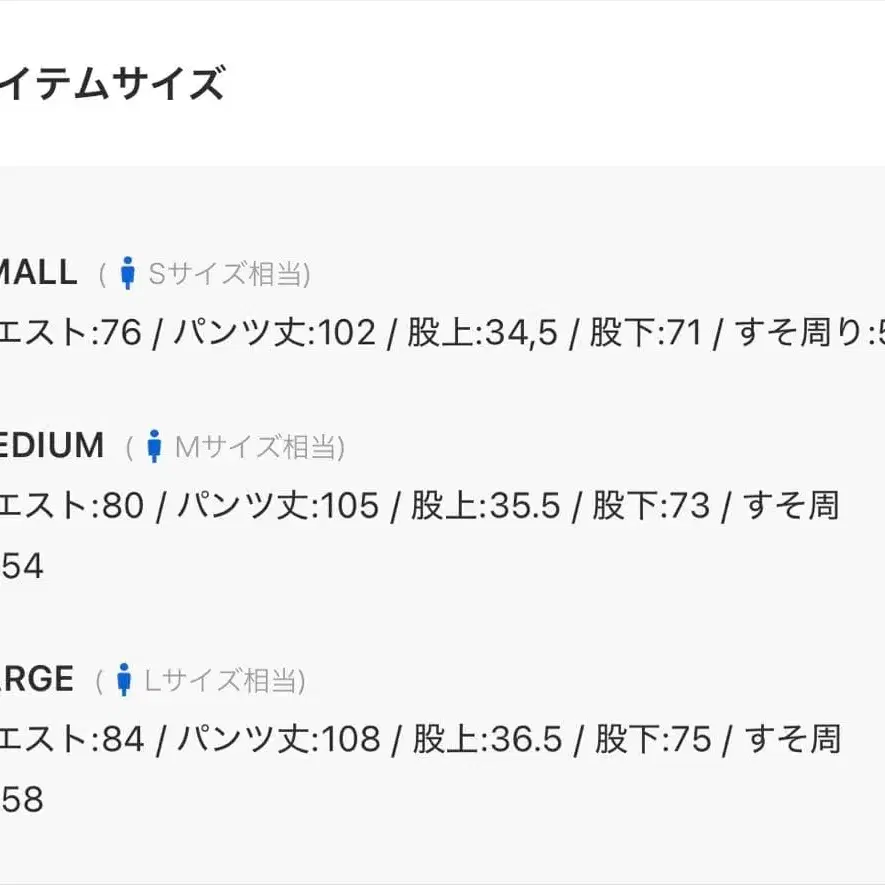Click the MEDIUM パンツ丈:105 measurement
This screenshot has height=885, width=885.
pyautogui.click(x=278, y=506)
